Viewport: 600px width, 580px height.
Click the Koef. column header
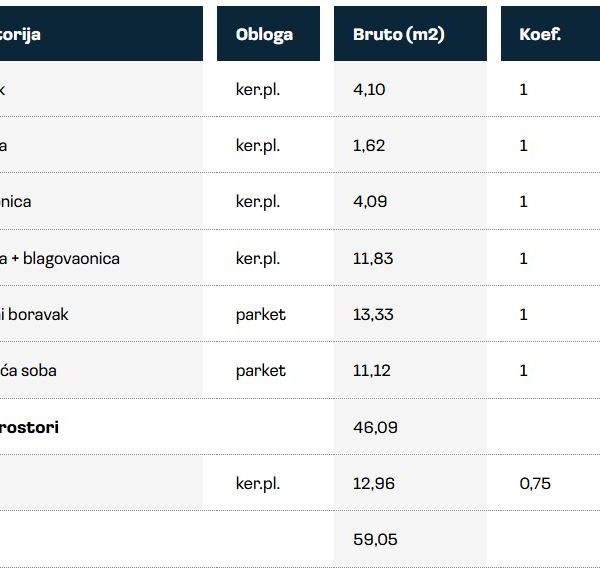tap(540, 34)
